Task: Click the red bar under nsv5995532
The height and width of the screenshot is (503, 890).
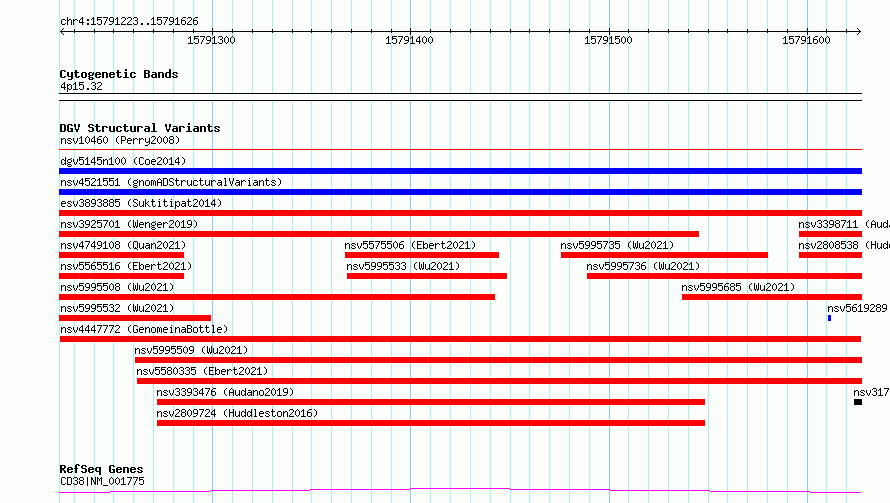Action: (x=135, y=318)
